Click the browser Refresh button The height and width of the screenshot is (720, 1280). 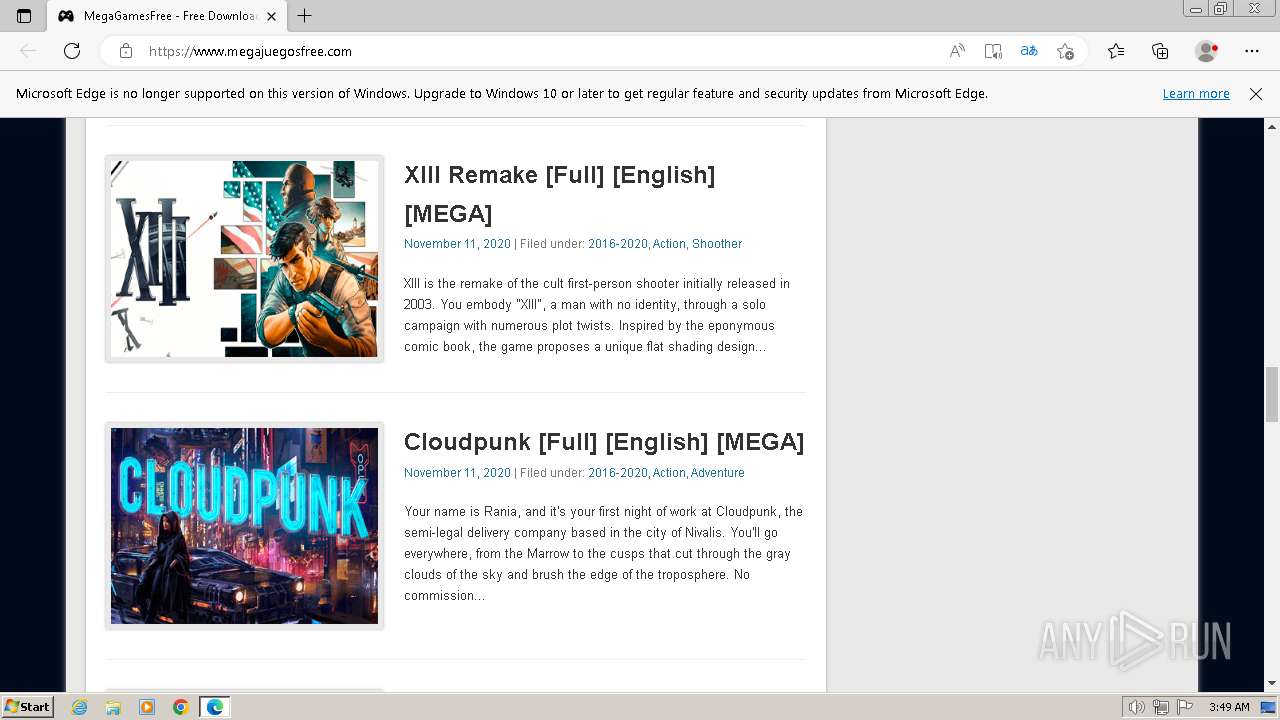click(x=72, y=51)
